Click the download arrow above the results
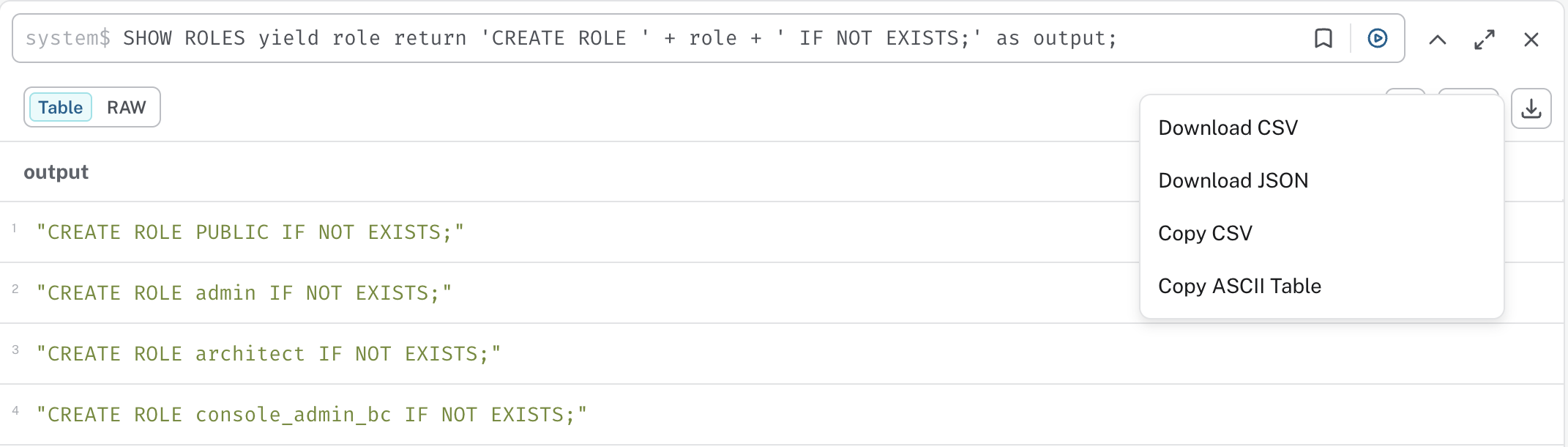The height and width of the screenshot is (447, 1568). [1531, 108]
